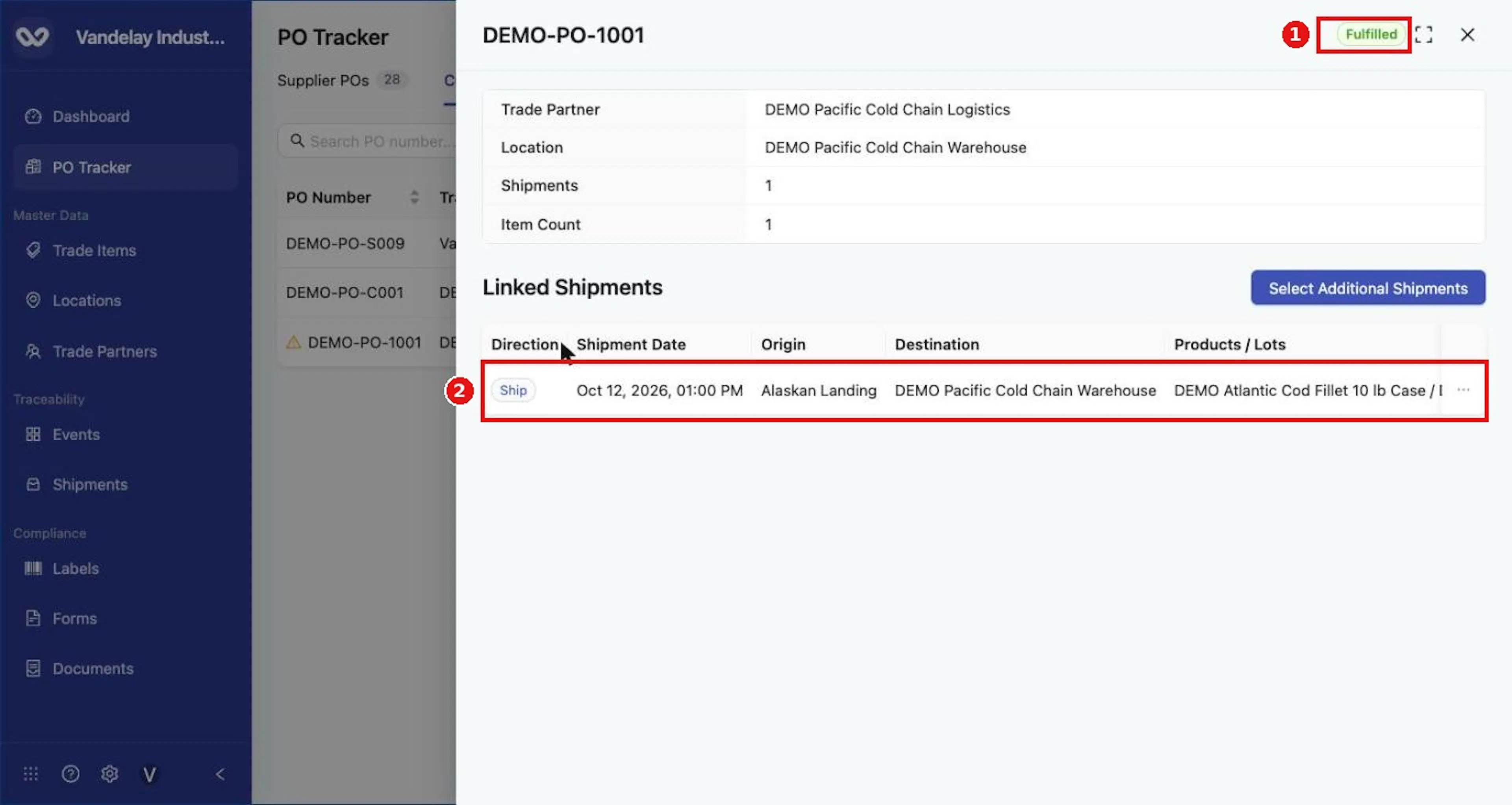
Task: Click the shipment's DEMO Pacific Cold Chain Warehouse destination
Action: (x=1025, y=390)
